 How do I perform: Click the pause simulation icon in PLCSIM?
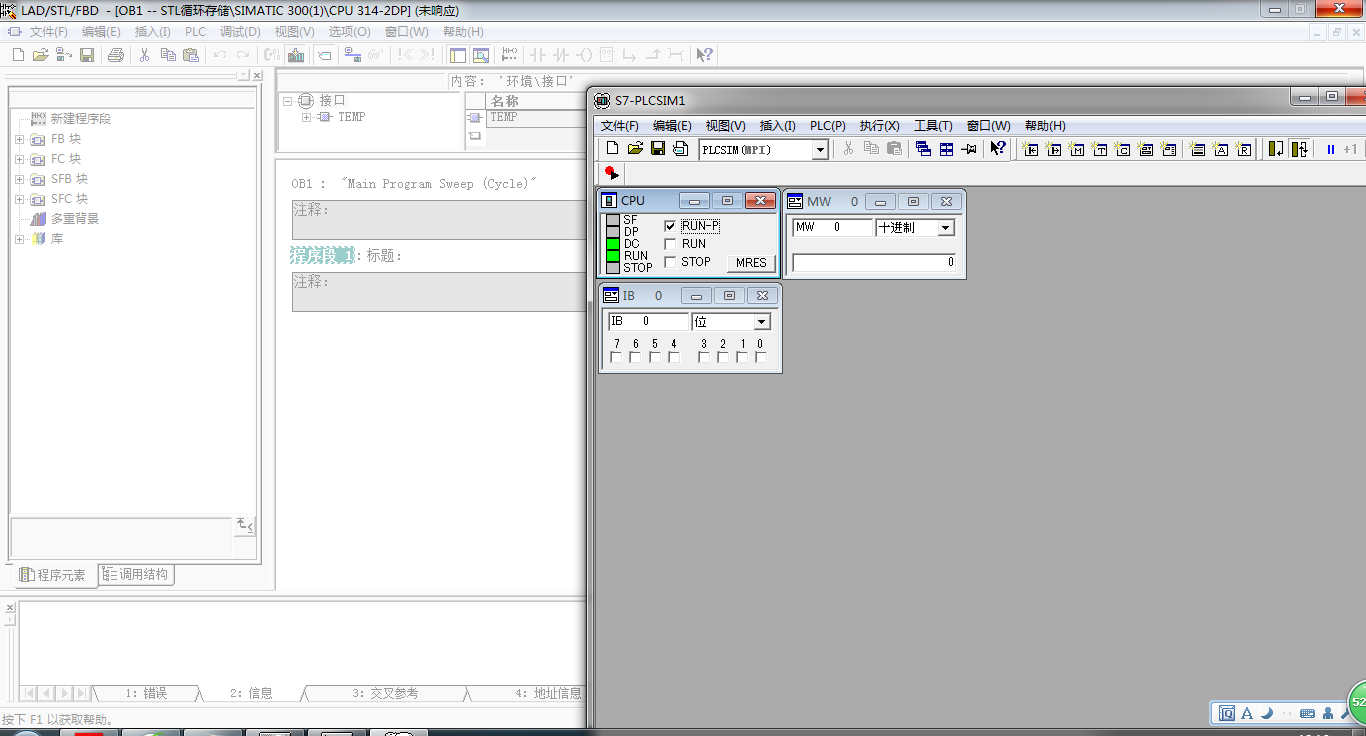(x=1331, y=149)
